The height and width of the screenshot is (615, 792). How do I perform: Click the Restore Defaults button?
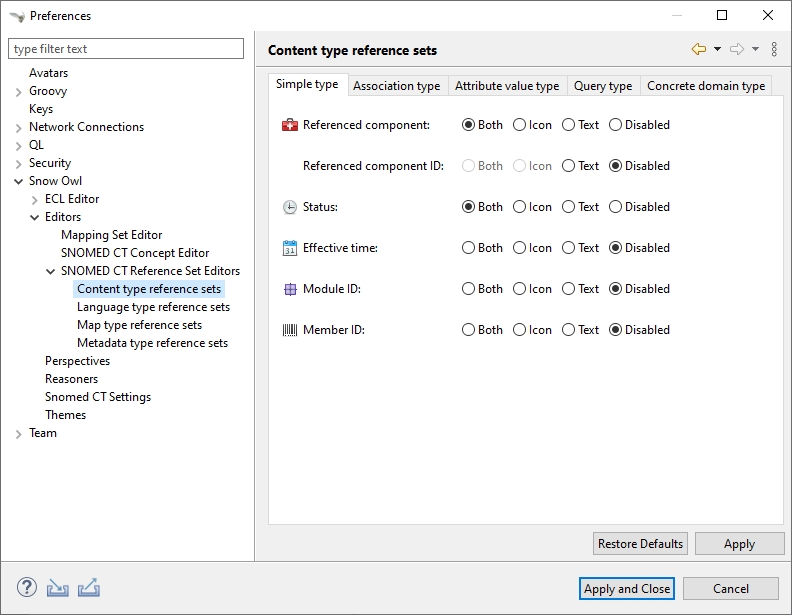640,544
